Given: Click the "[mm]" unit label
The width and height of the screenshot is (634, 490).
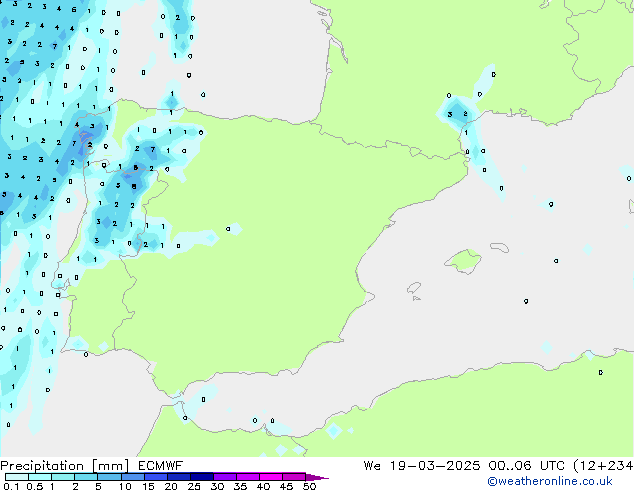Looking at the screenshot, I should (110, 465).
